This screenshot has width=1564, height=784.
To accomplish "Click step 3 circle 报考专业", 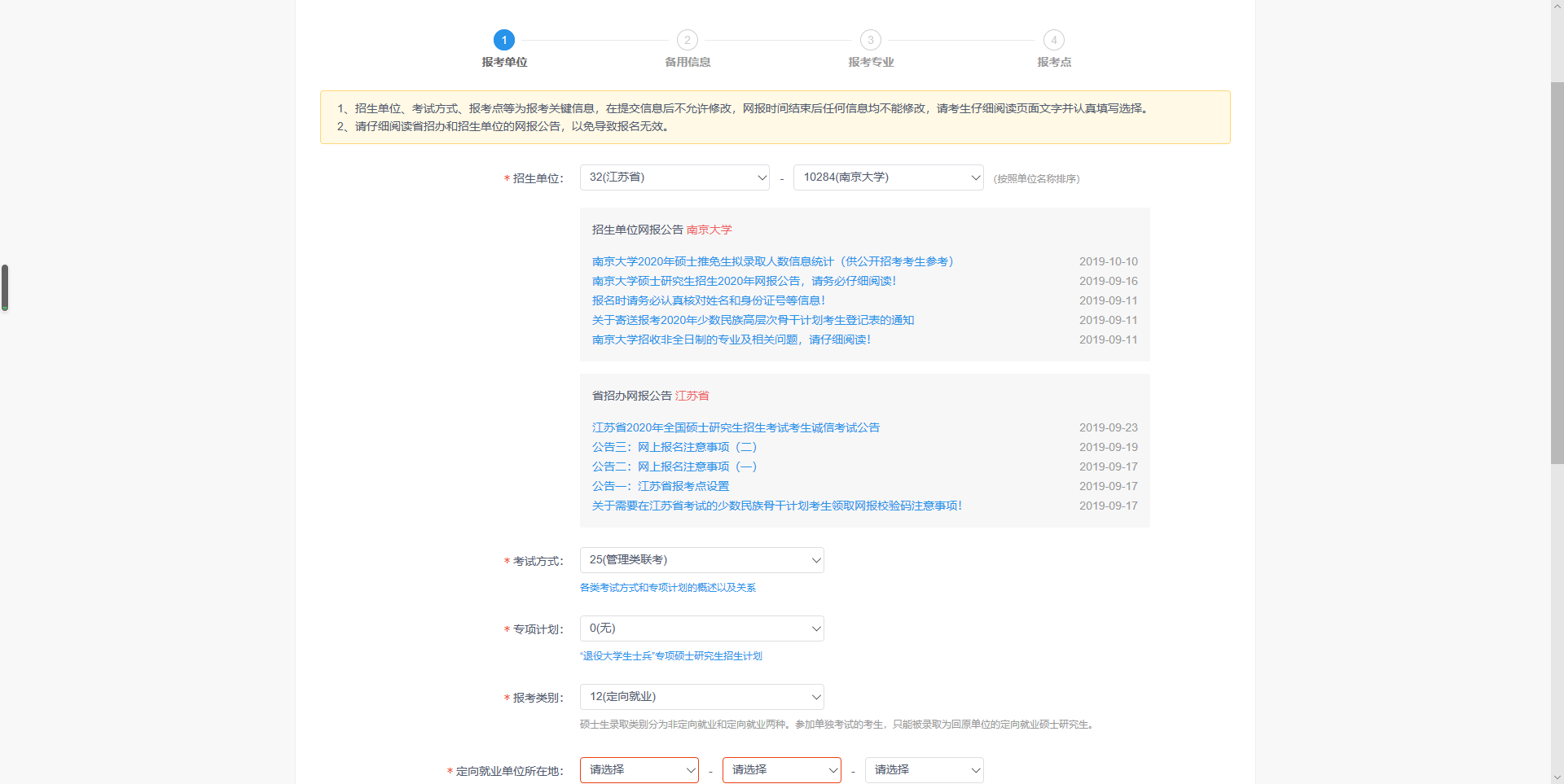I will tap(870, 40).
